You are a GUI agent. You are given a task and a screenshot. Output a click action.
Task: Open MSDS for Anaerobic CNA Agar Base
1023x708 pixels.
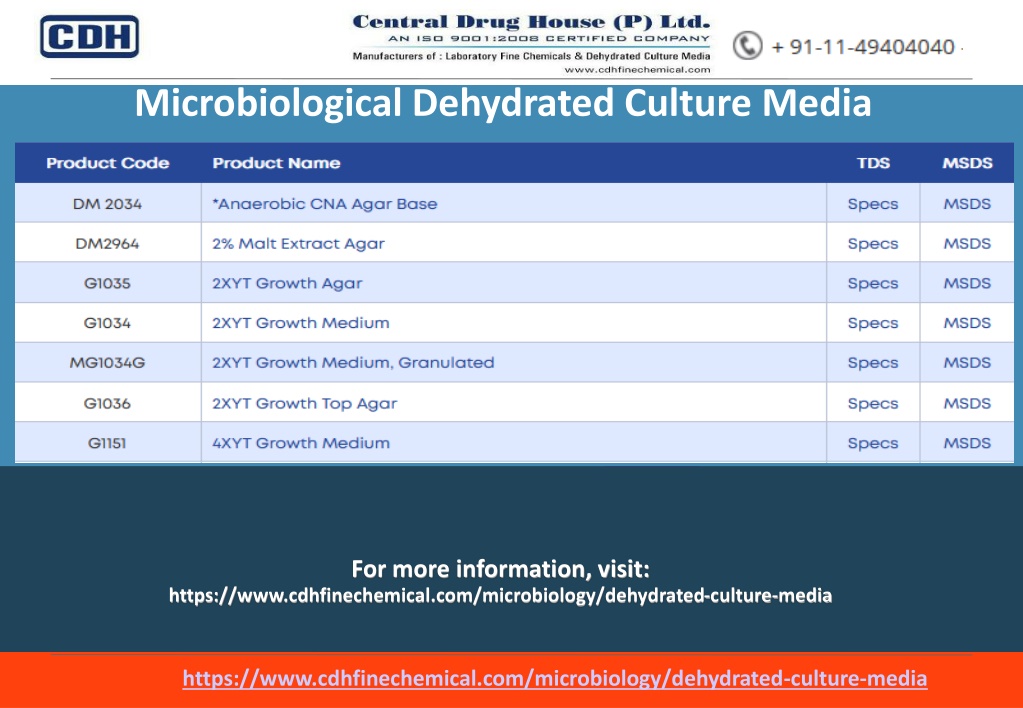point(967,204)
